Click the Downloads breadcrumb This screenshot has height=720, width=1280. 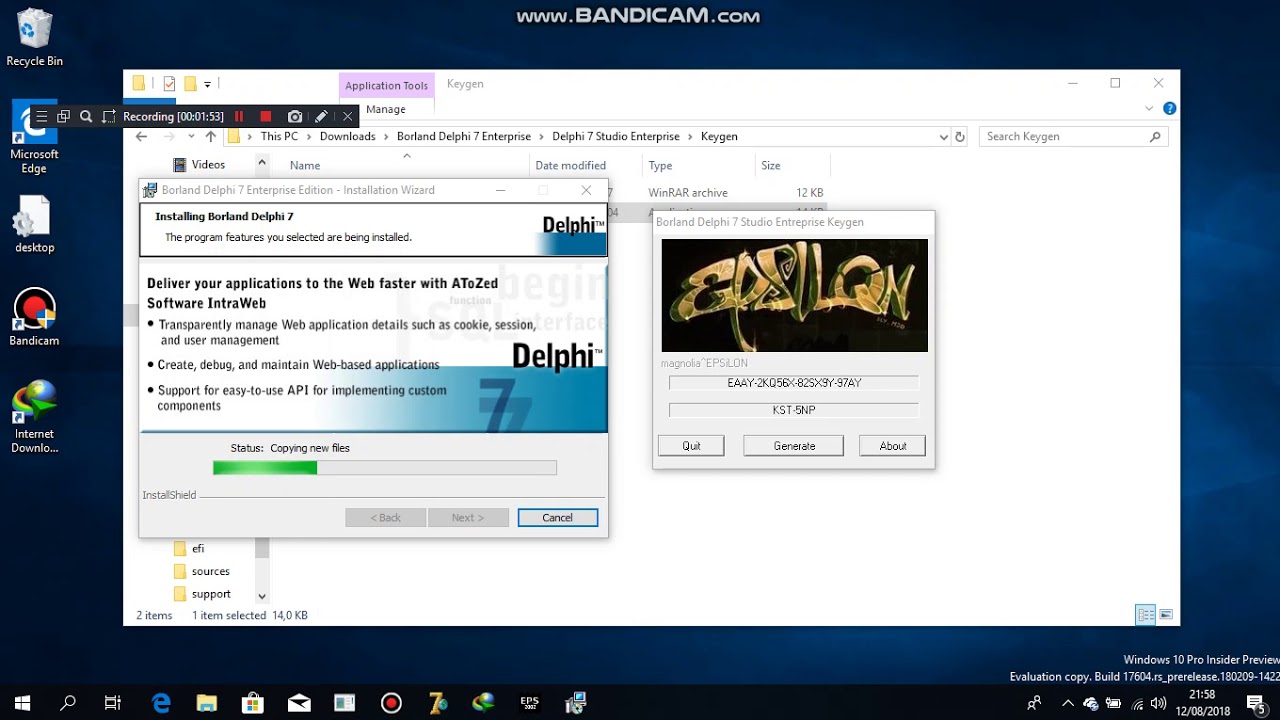coord(347,137)
